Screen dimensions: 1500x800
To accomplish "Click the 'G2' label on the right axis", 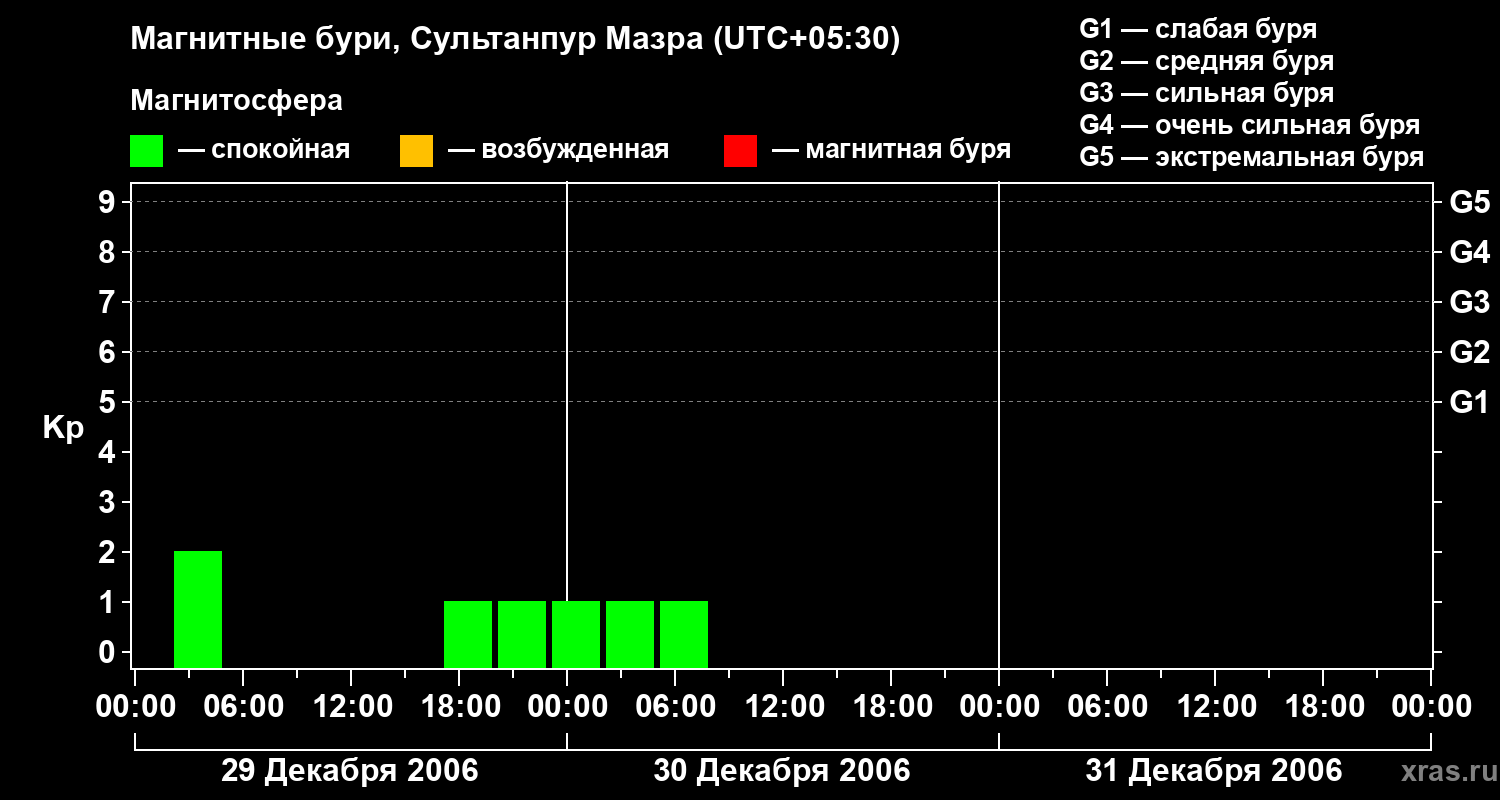I will pyautogui.click(x=1470, y=352).
